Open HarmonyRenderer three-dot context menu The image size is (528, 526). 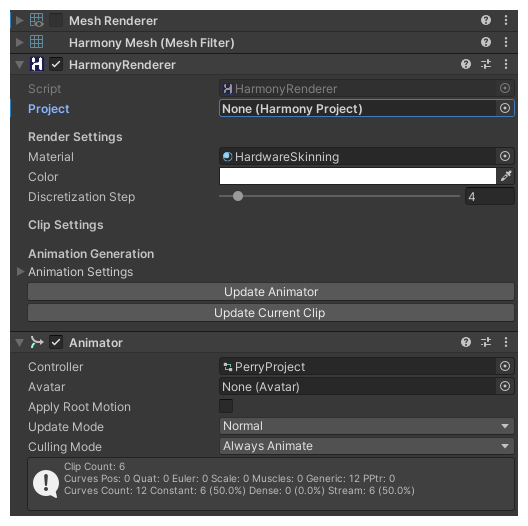tap(506, 64)
